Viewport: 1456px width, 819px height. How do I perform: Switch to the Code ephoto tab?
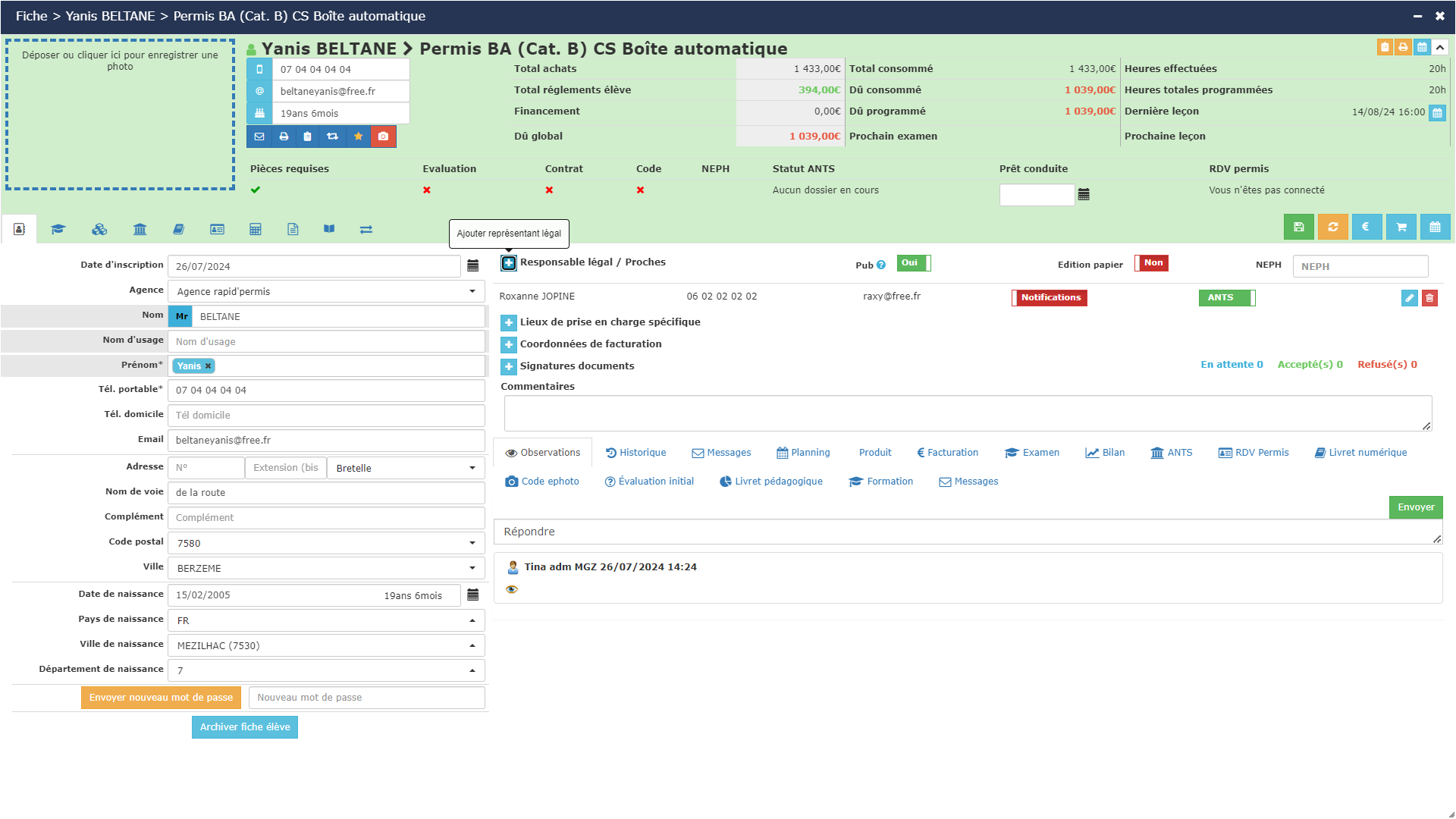[542, 482]
